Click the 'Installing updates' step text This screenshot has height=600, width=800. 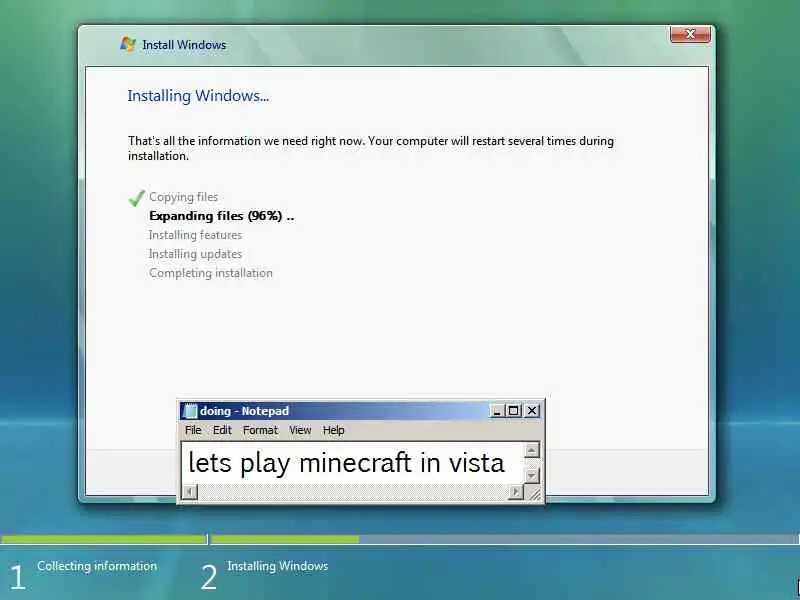(195, 254)
